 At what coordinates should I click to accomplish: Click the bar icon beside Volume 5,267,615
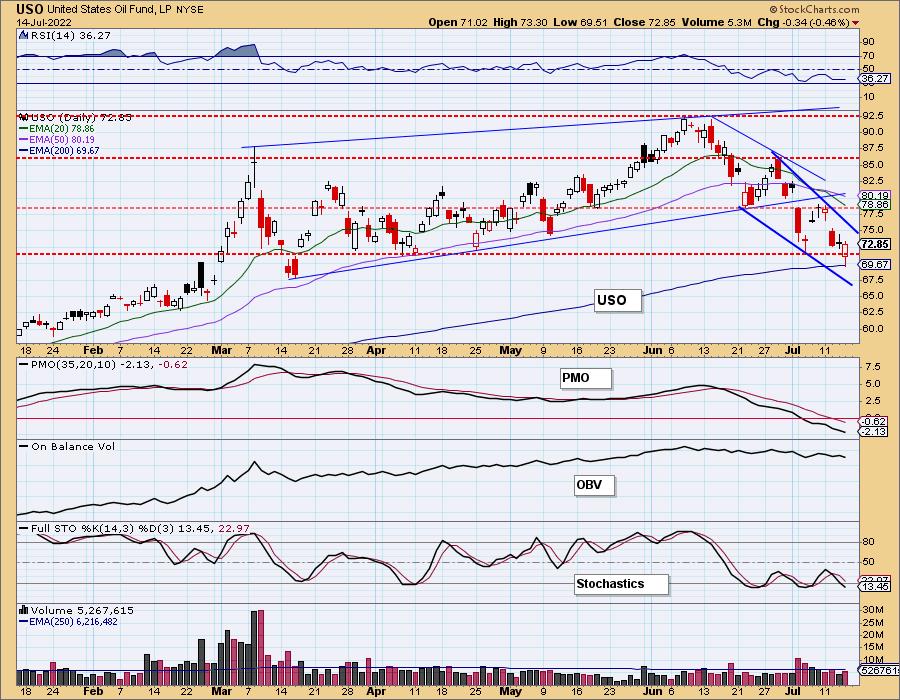point(24,610)
